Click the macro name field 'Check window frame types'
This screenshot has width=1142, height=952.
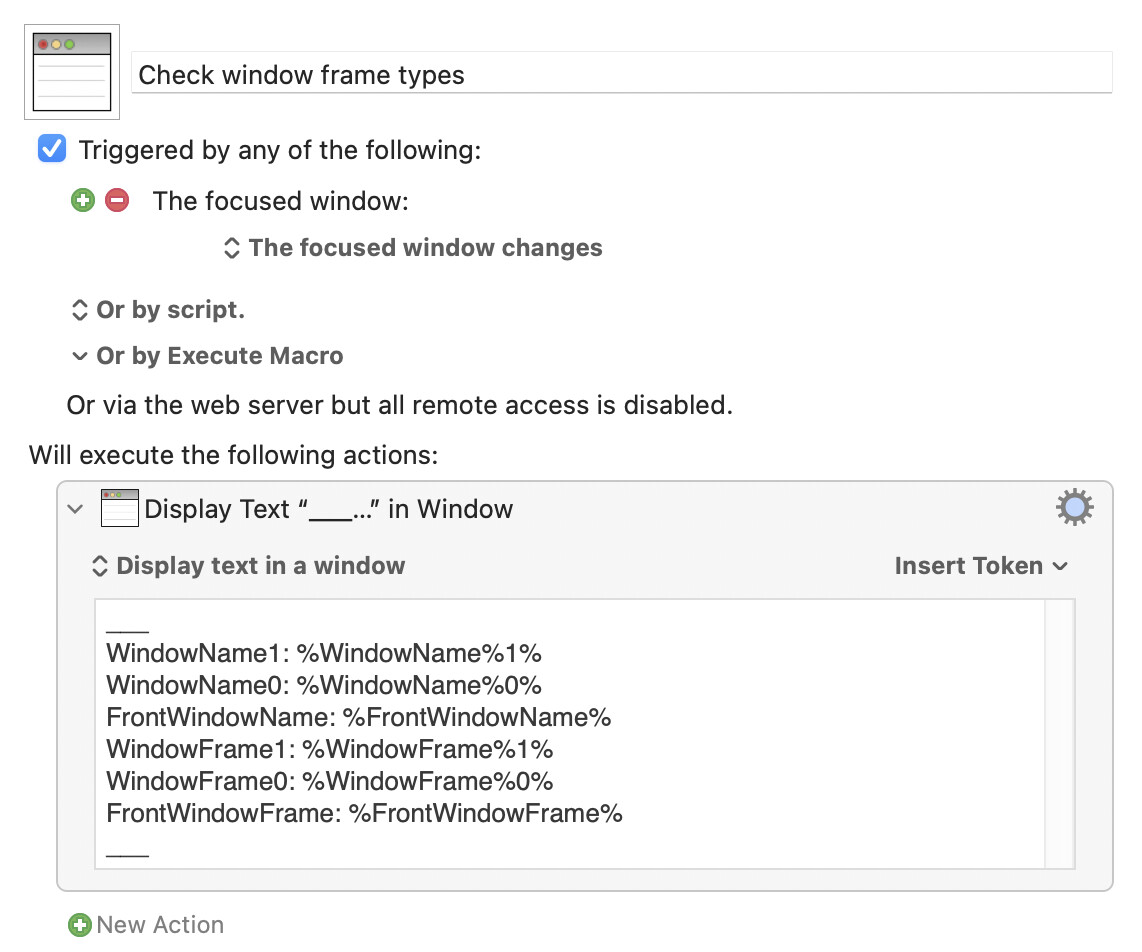[x=621, y=73]
